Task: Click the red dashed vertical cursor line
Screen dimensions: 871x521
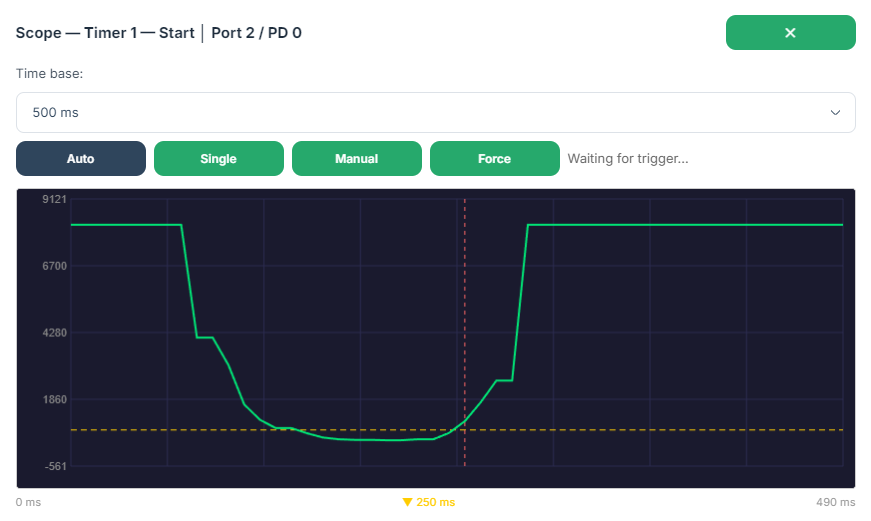Action: (465, 300)
